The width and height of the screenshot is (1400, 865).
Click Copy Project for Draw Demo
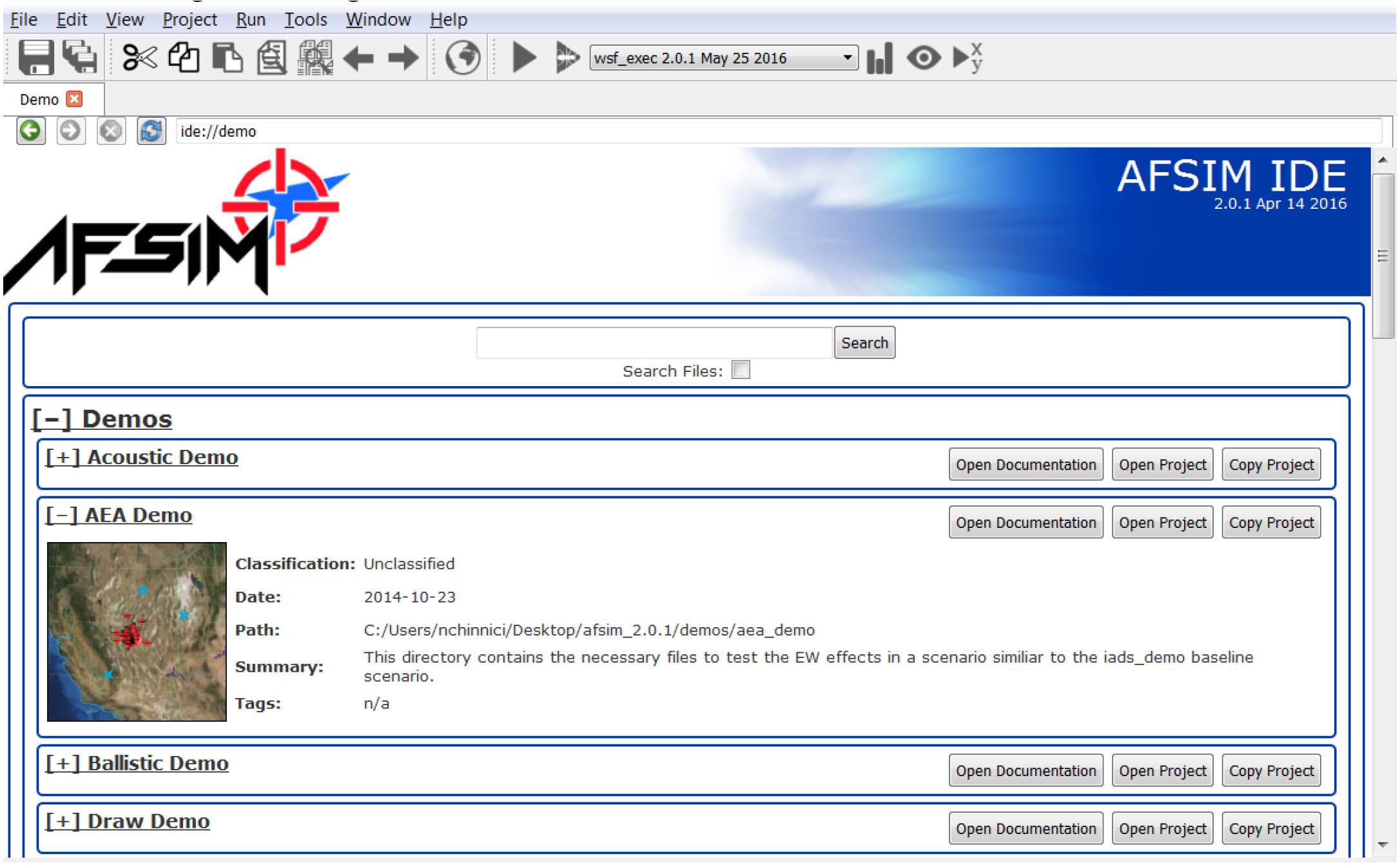1270,829
